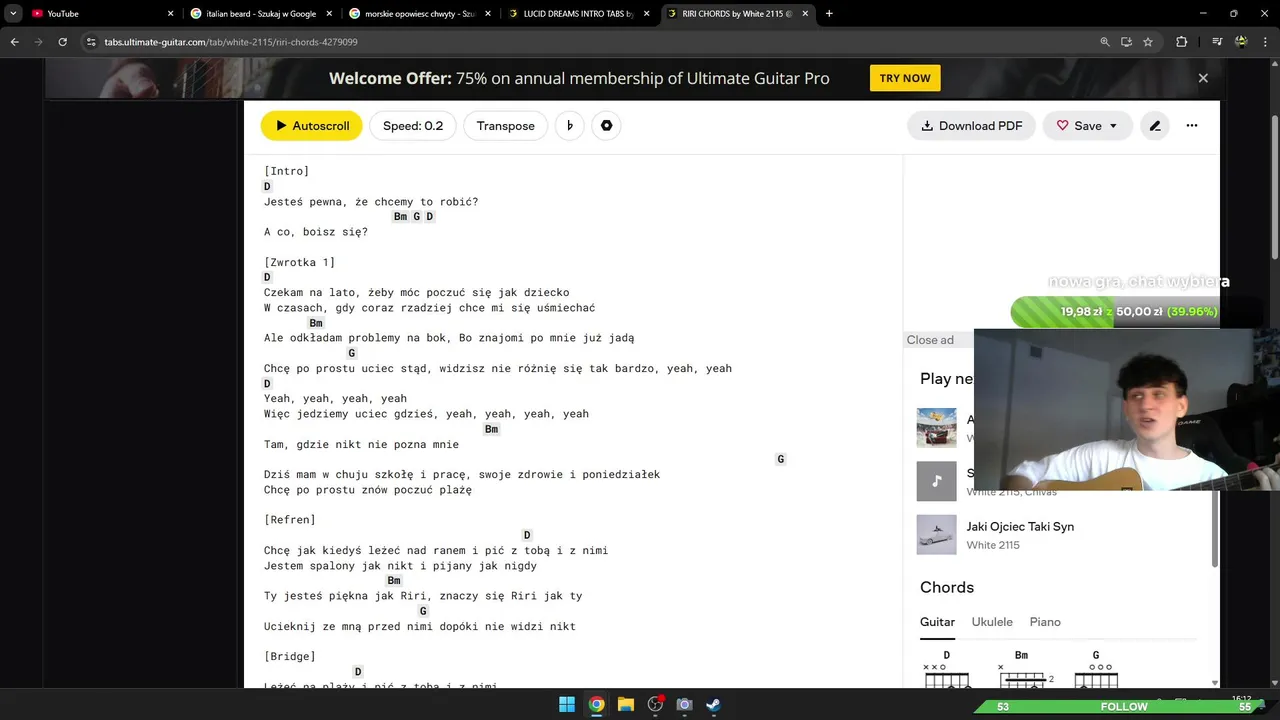
Task: Select the Guitar chords tab
Action: pyautogui.click(x=937, y=622)
